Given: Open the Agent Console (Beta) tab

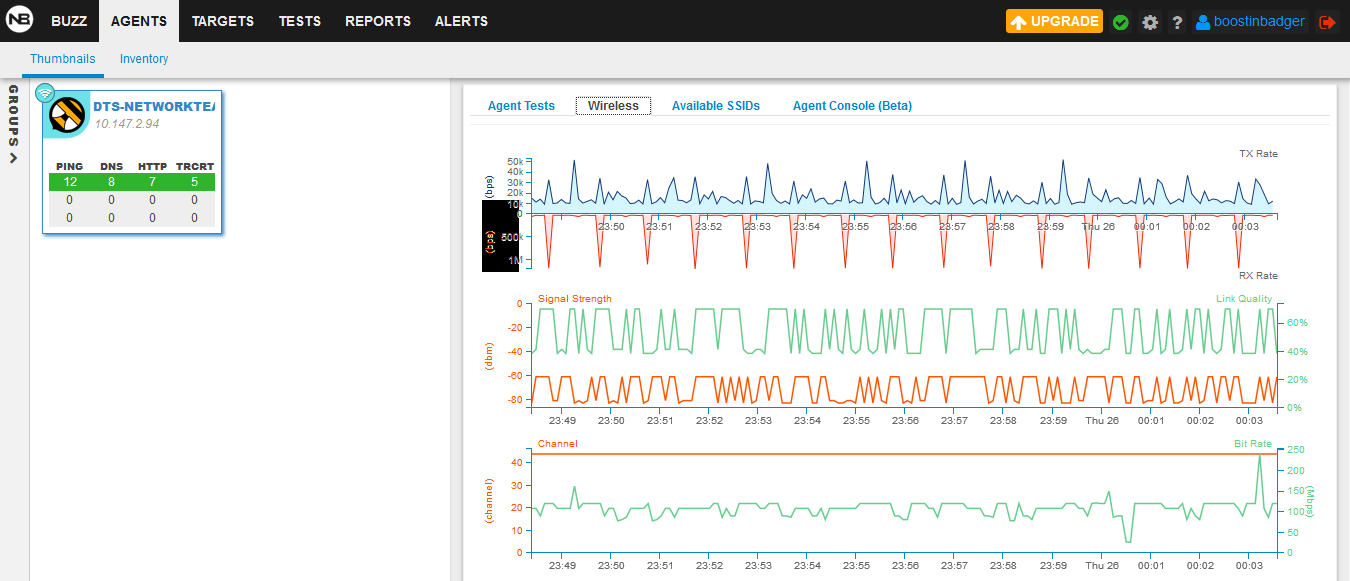Looking at the screenshot, I should pos(852,106).
